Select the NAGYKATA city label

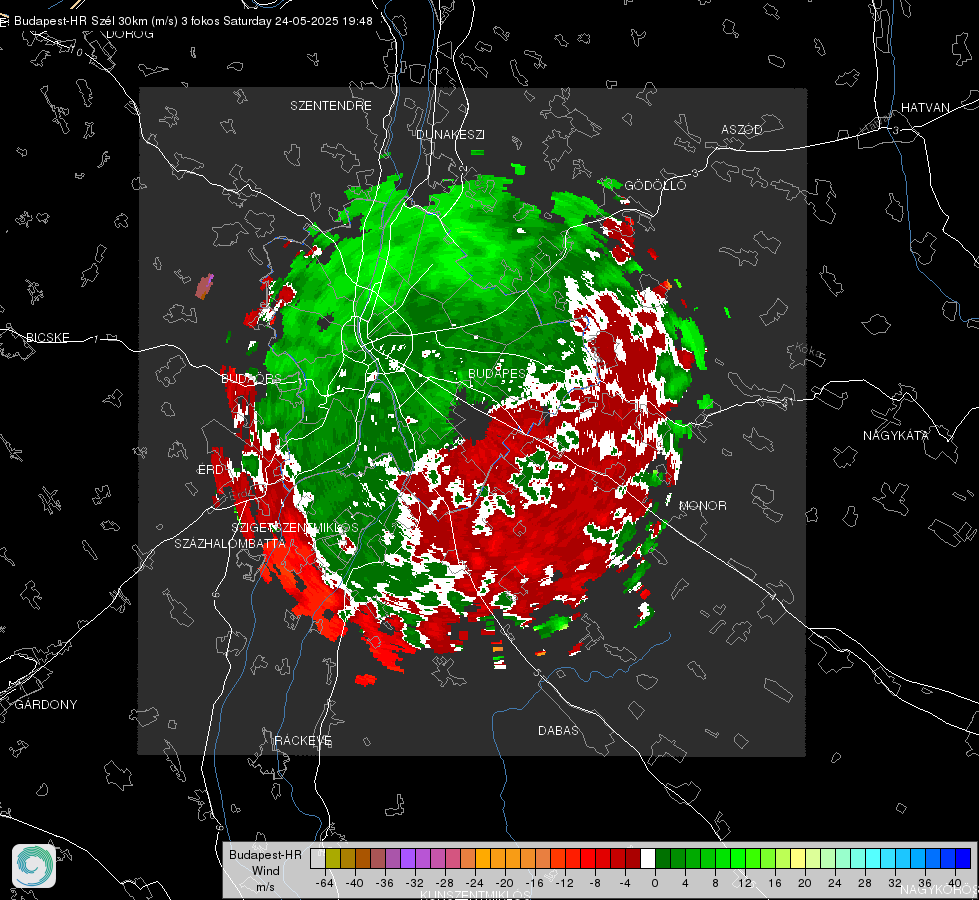896,435
